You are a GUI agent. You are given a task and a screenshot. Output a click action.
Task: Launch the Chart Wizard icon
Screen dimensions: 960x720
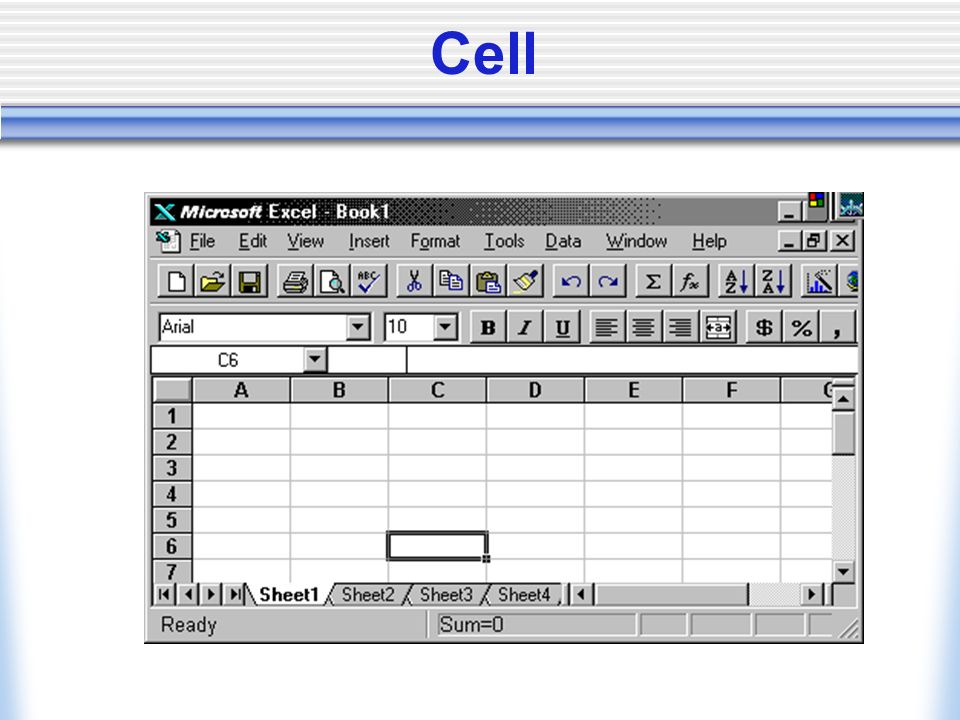[819, 282]
